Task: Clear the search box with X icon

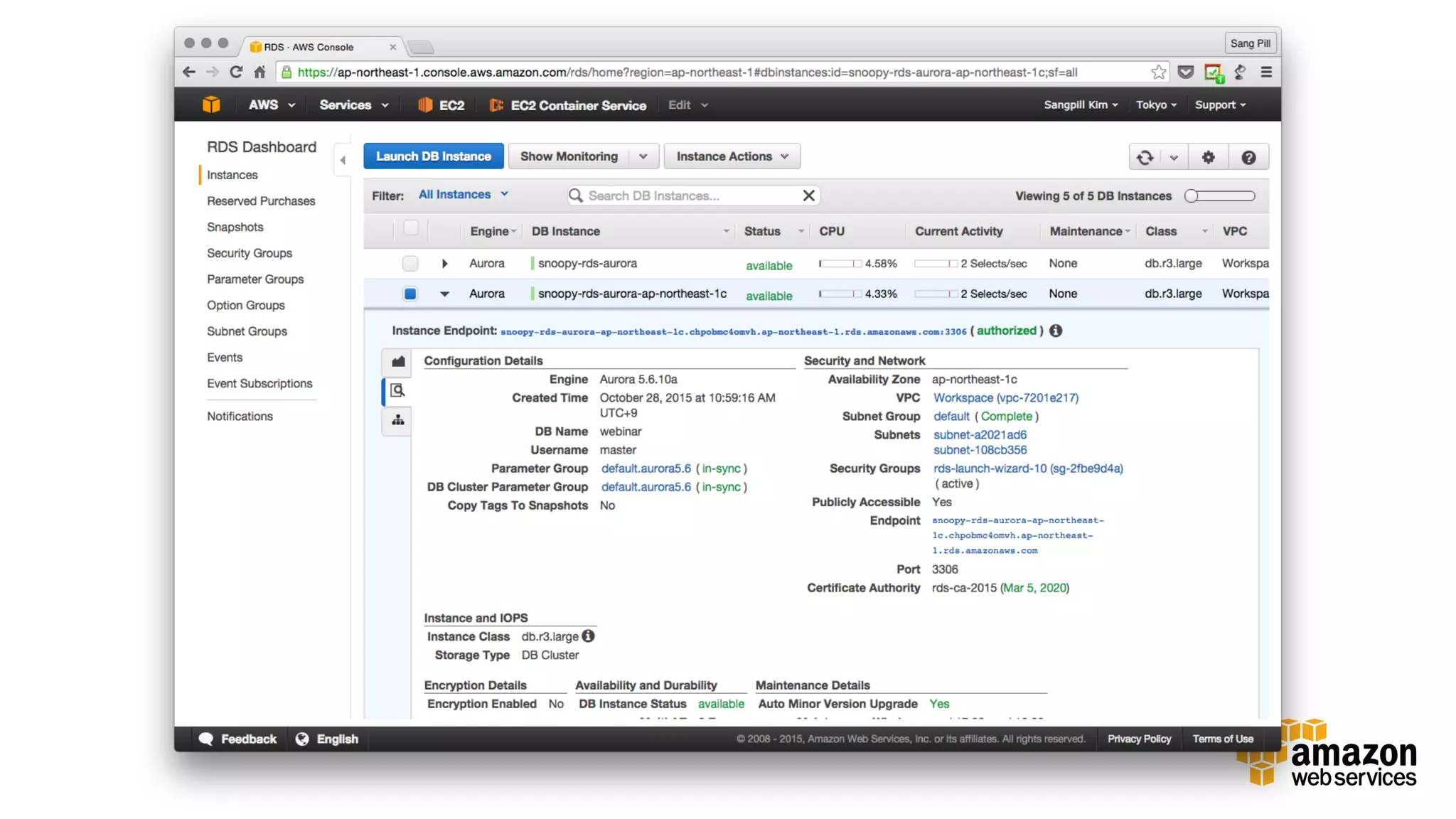Action: point(808,196)
